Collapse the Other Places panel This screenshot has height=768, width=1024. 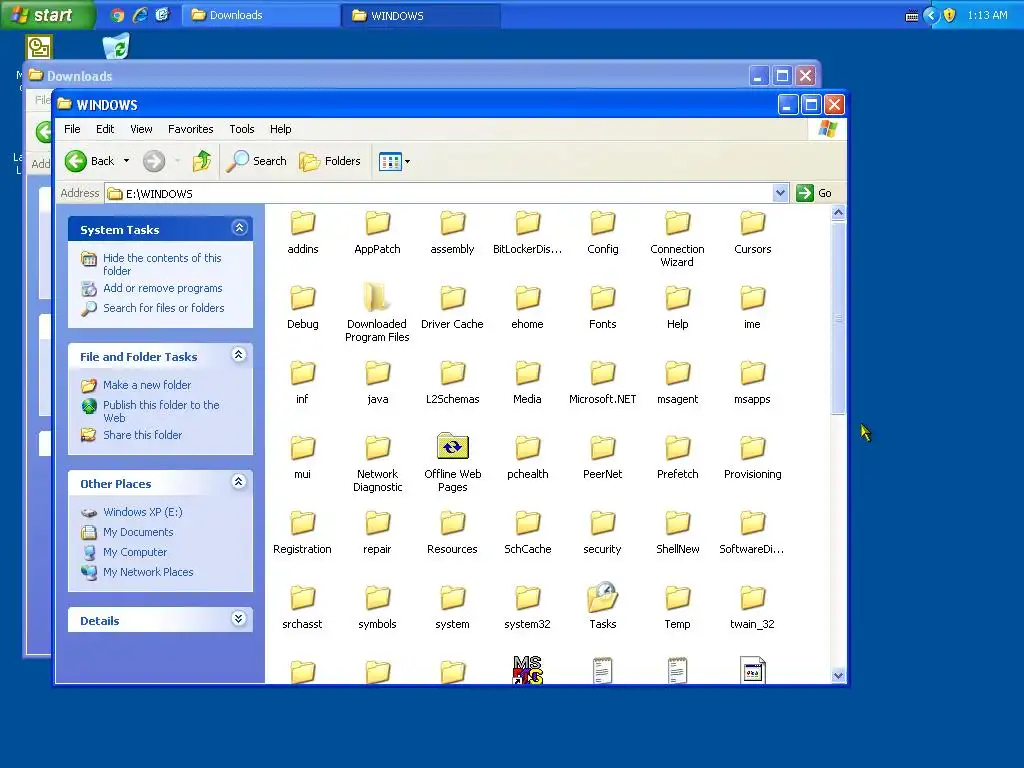click(x=239, y=482)
